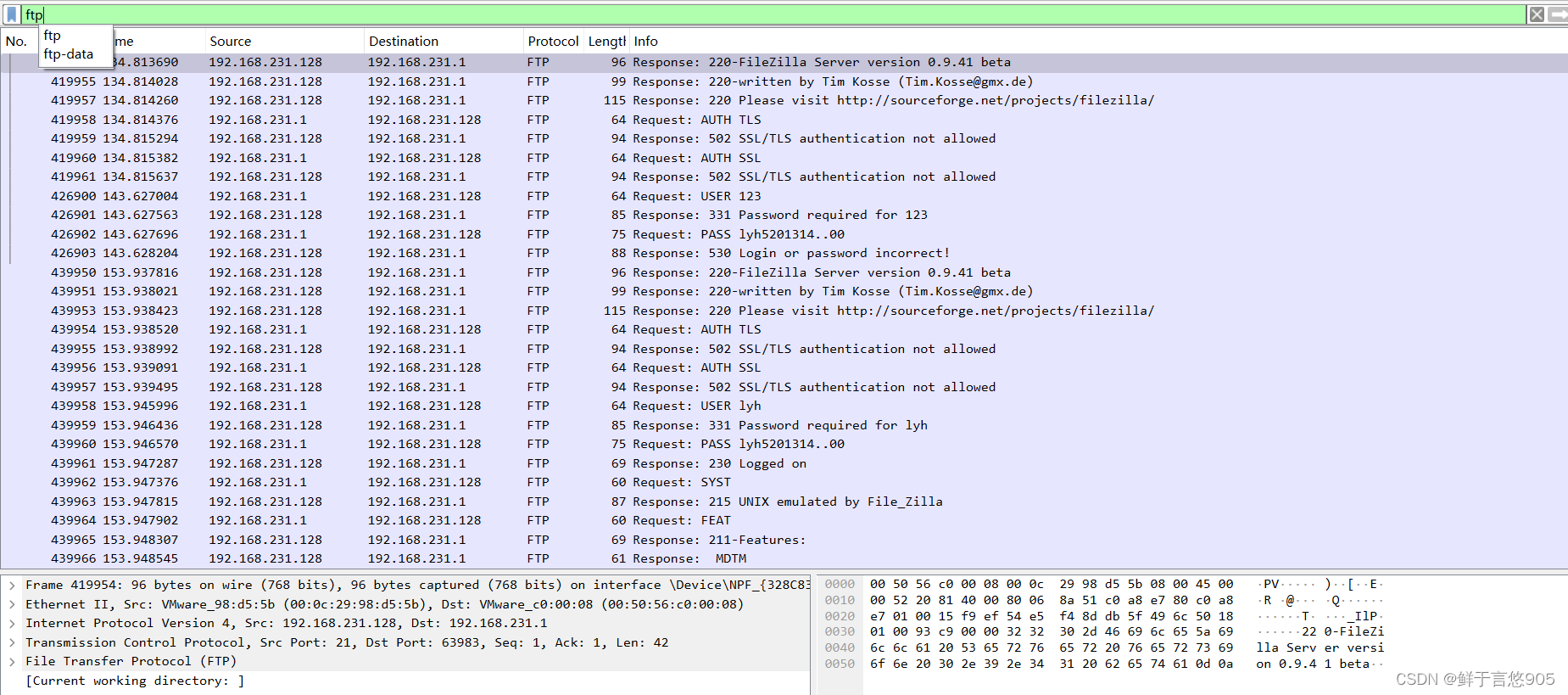
Task: Select packet 426902 PASS lyh5201314..00 request
Action: click(784, 234)
